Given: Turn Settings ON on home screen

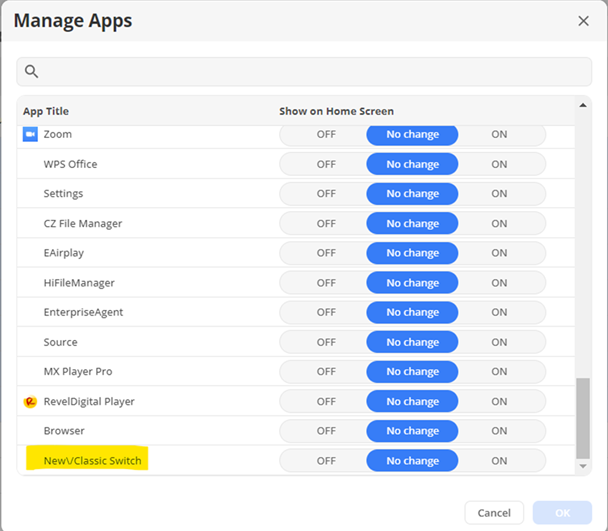Looking at the screenshot, I should pyautogui.click(x=499, y=194).
